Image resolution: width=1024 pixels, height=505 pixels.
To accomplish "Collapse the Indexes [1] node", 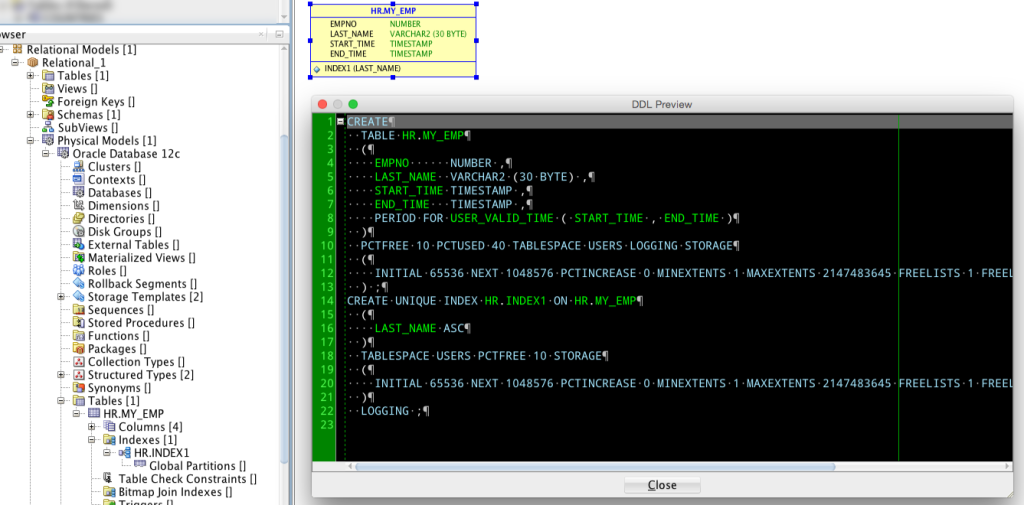I will [91, 440].
